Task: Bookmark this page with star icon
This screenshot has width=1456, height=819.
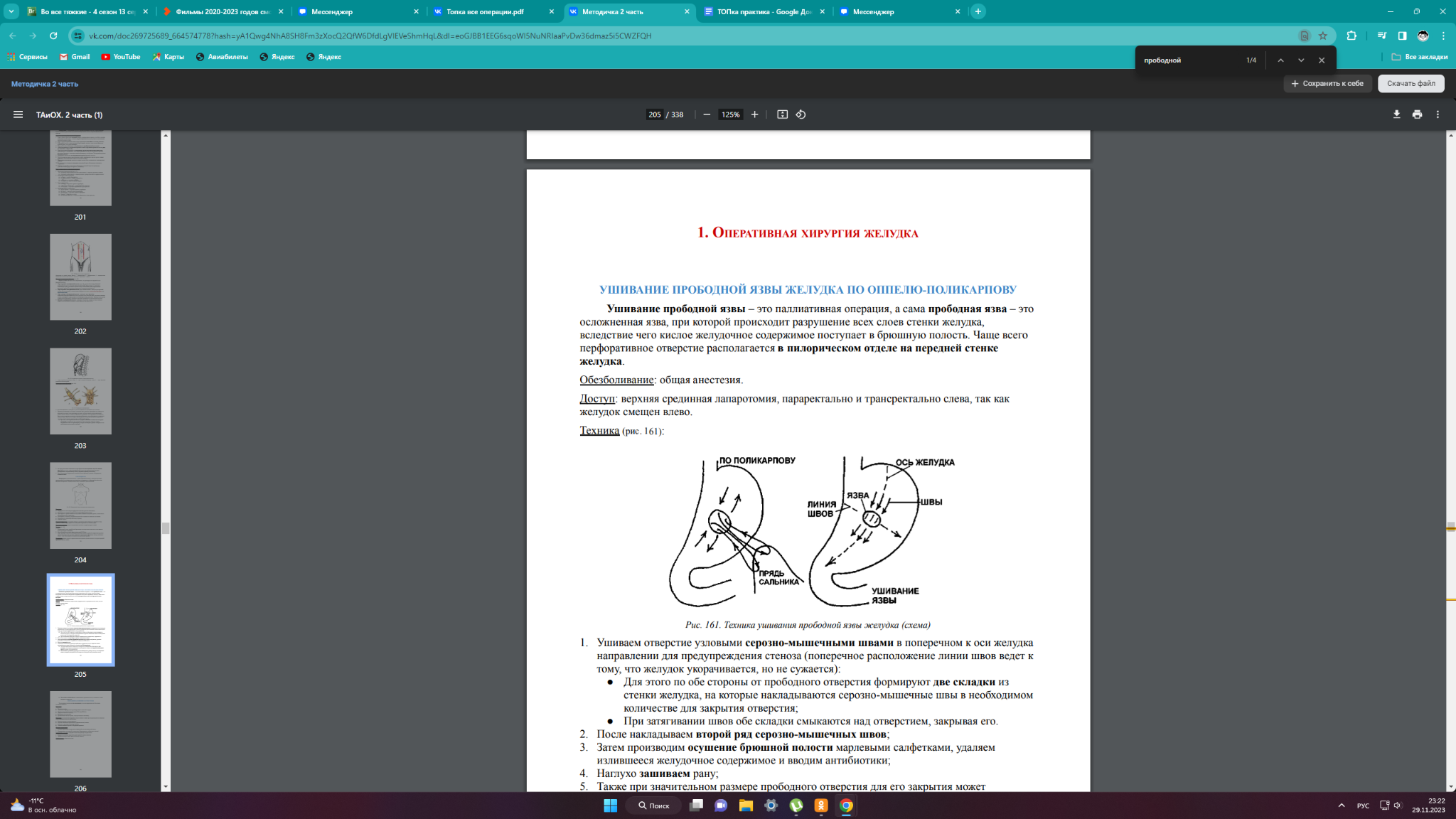Action: click(1323, 36)
